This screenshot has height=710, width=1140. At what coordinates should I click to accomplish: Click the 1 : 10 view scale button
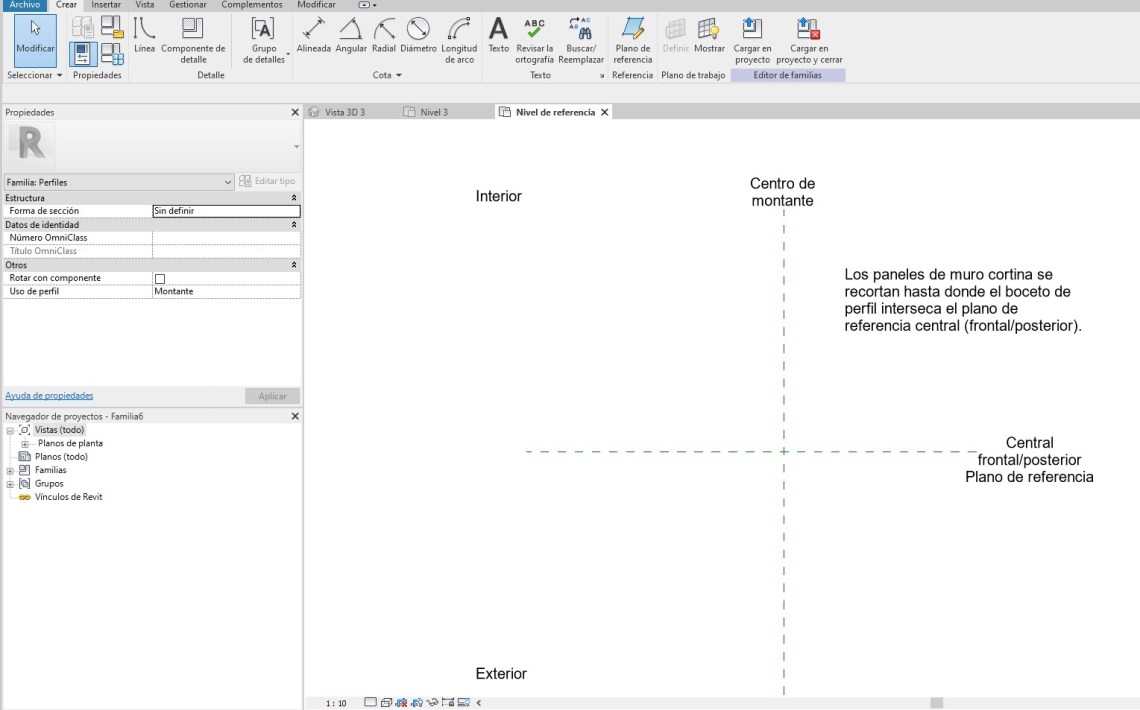336,703
